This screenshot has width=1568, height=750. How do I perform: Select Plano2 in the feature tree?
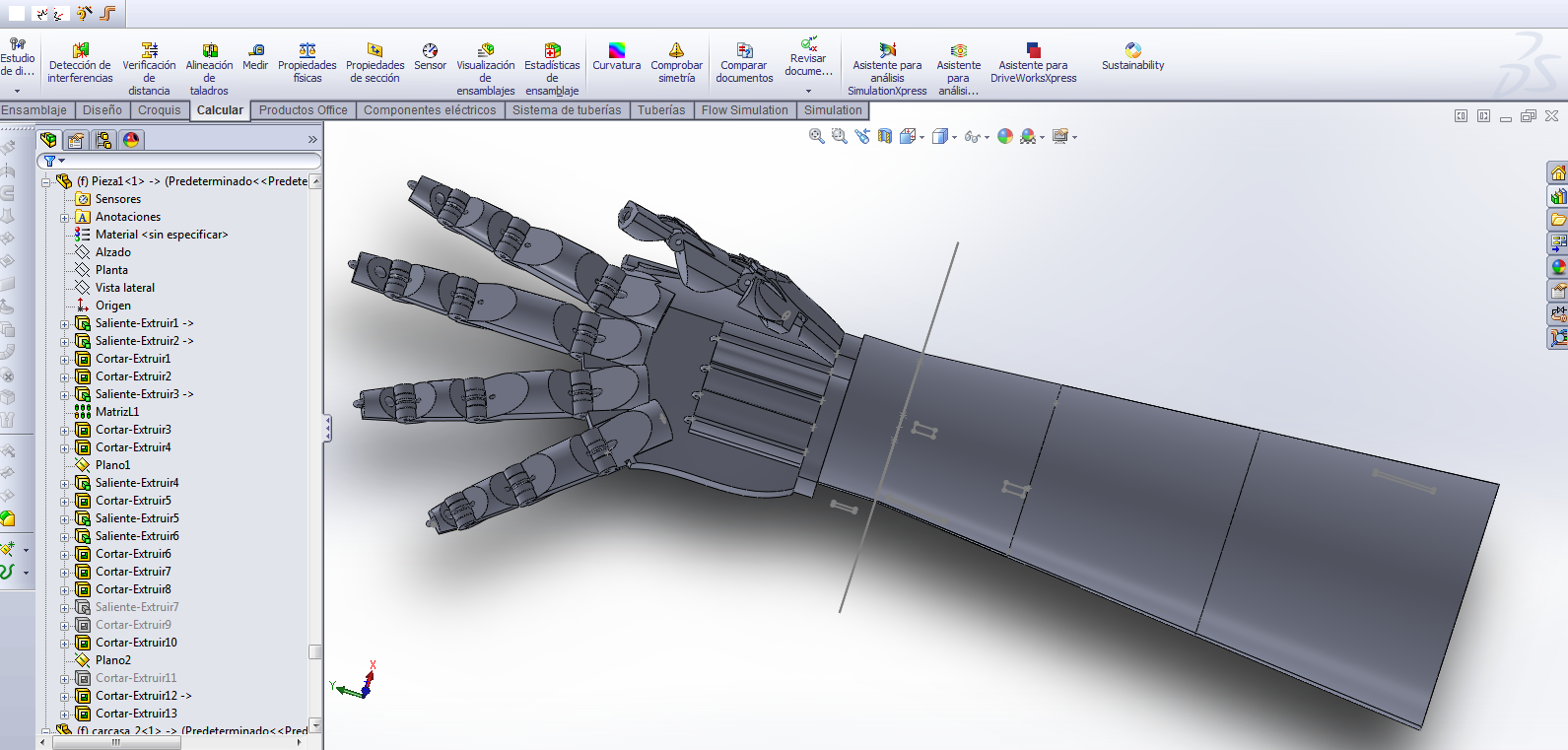(x=113, y=660)
